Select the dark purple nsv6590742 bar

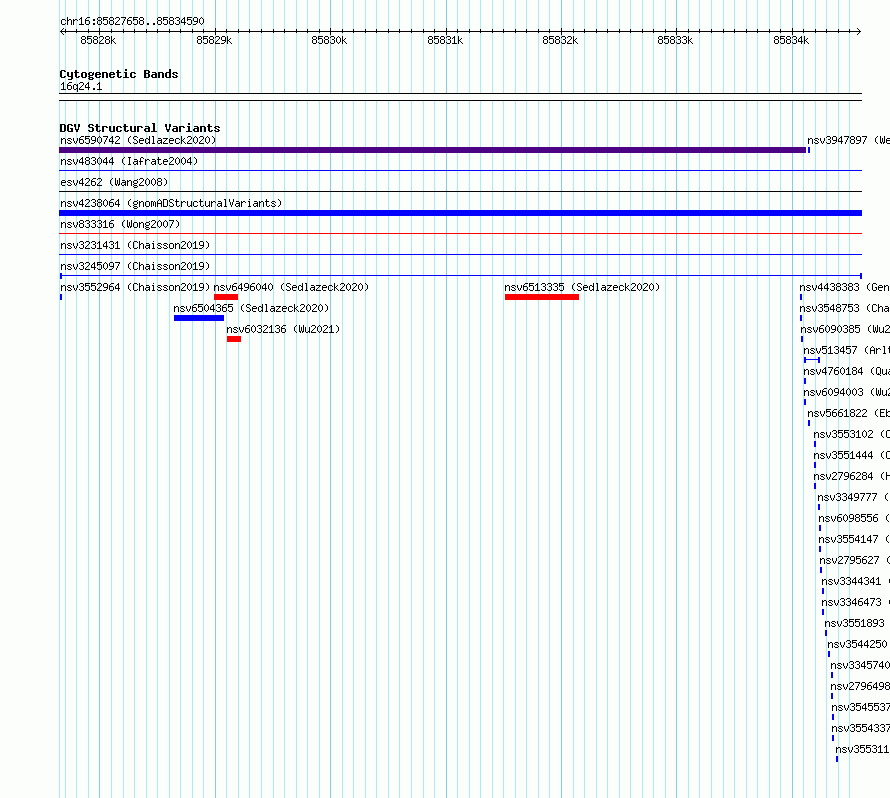point(433,150)
